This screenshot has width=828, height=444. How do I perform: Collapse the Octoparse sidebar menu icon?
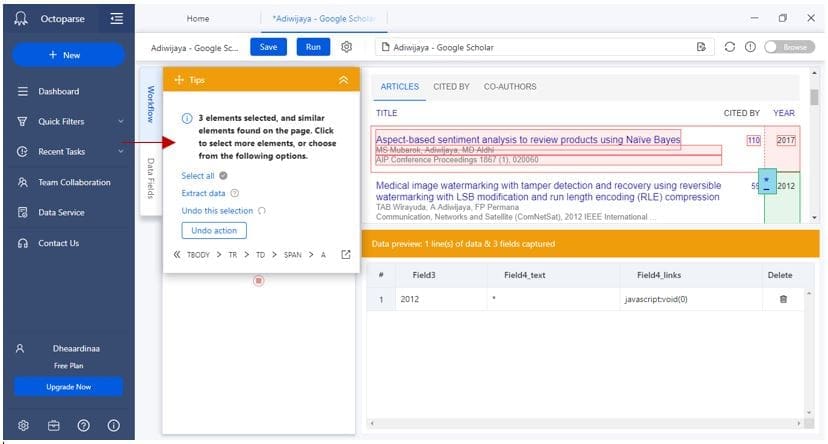point(117,18)
